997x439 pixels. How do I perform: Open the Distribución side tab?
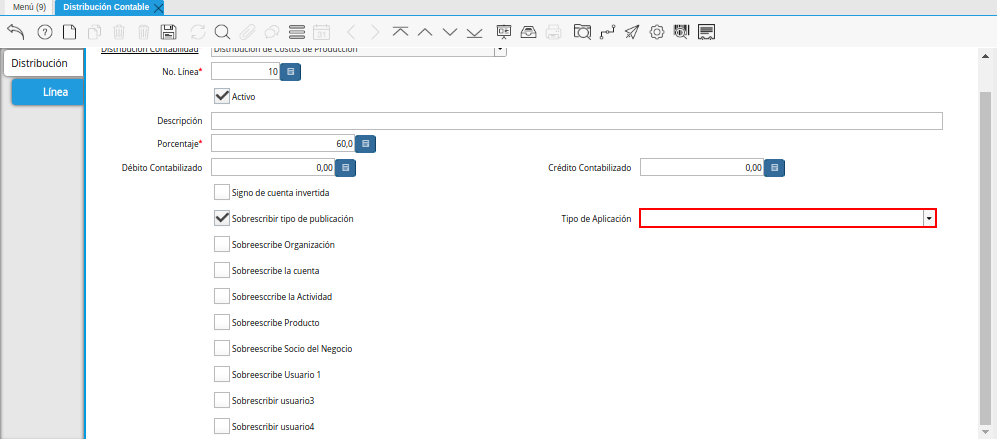(x=43, y=64)
